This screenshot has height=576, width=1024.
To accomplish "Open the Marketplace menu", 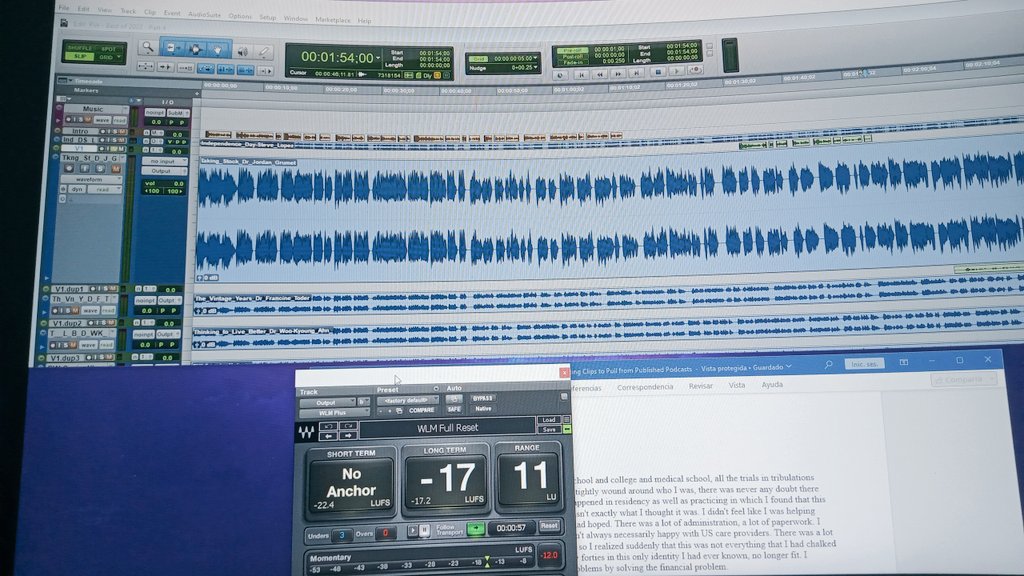I will [333, 20].
